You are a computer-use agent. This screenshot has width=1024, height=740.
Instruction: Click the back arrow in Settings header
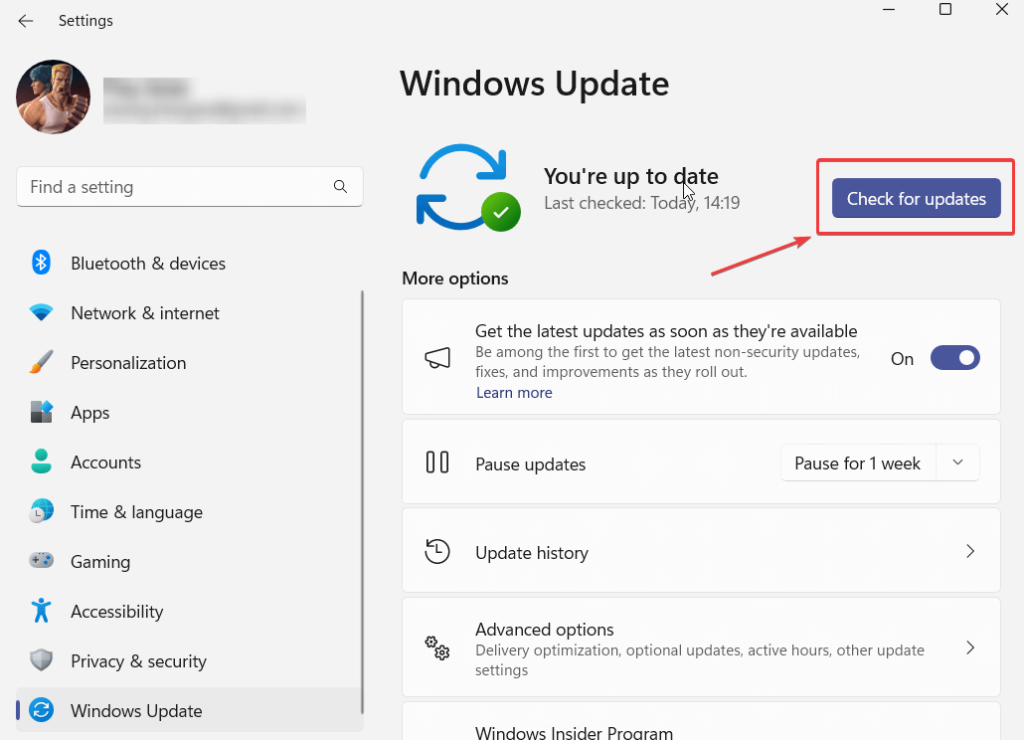coord(26,21)
